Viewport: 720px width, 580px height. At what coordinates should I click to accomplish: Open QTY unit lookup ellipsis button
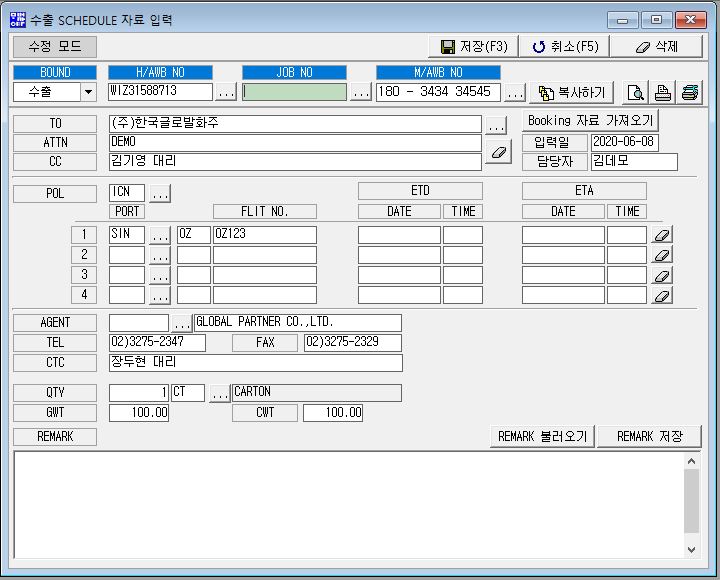[219, 393]
